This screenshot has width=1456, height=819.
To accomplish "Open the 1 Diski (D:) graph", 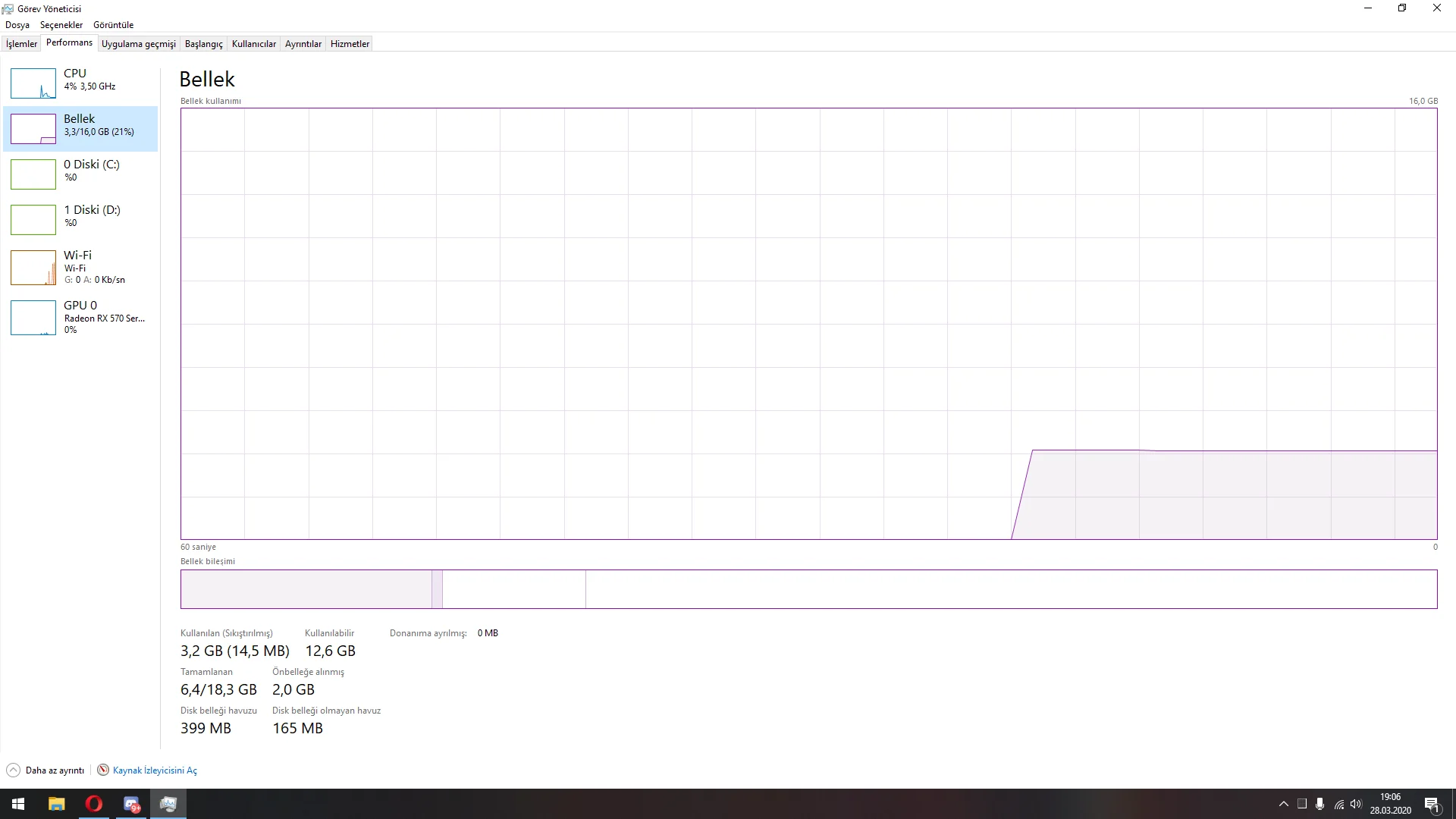I will coord(80,218).
